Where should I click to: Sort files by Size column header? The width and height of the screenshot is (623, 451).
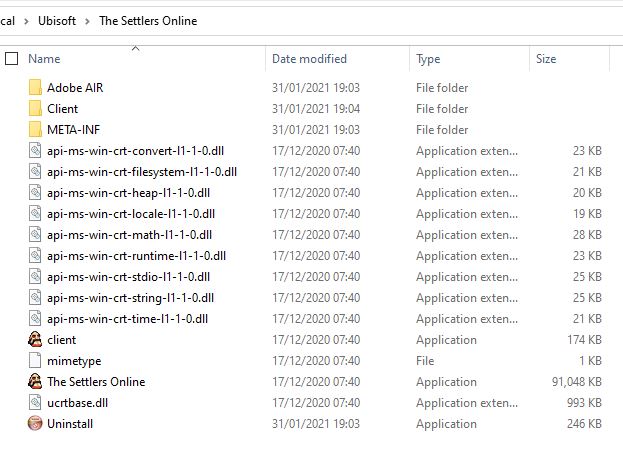546,59
